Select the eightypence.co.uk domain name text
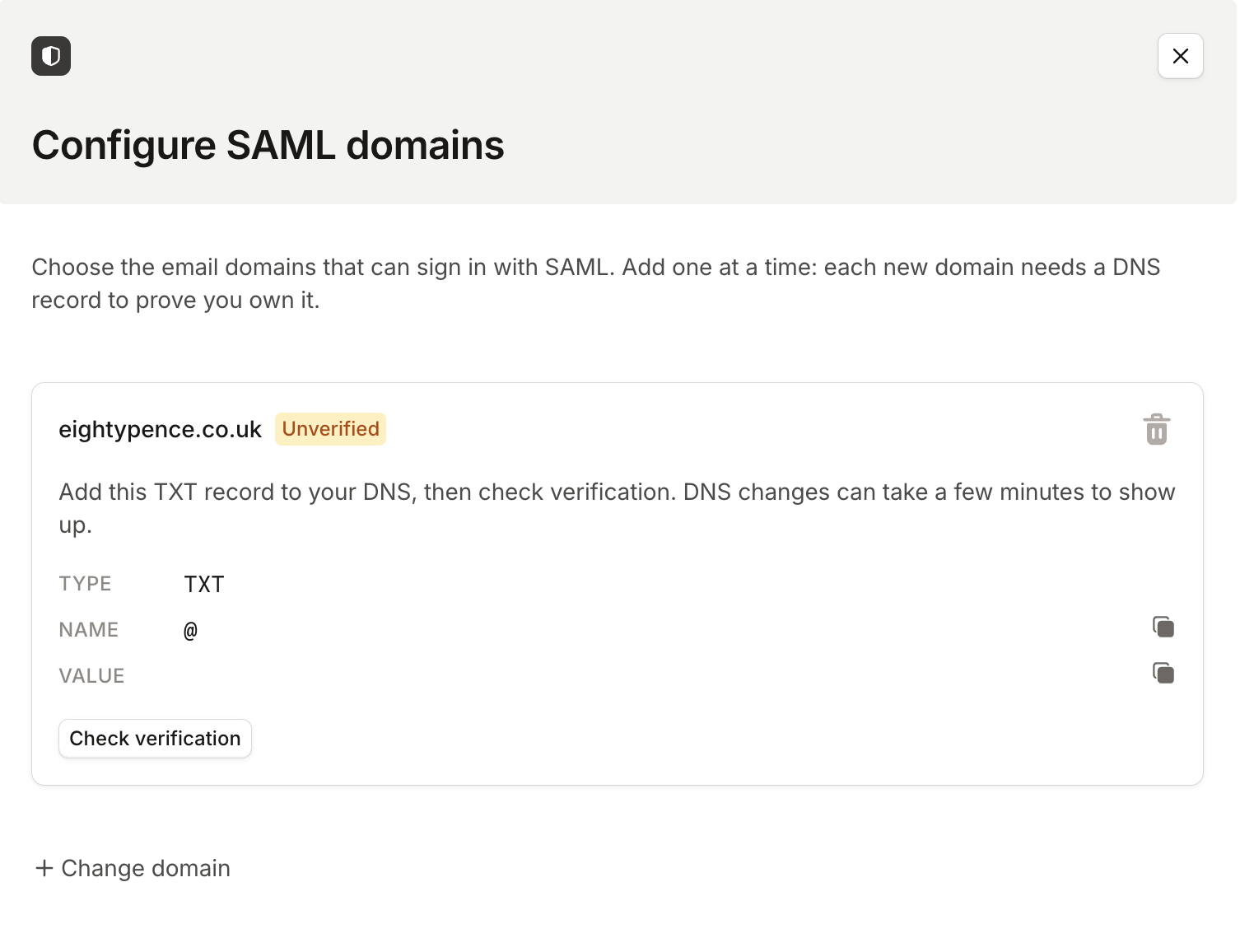This screenshot has height=952, width=1240. [x=160, y=430]
